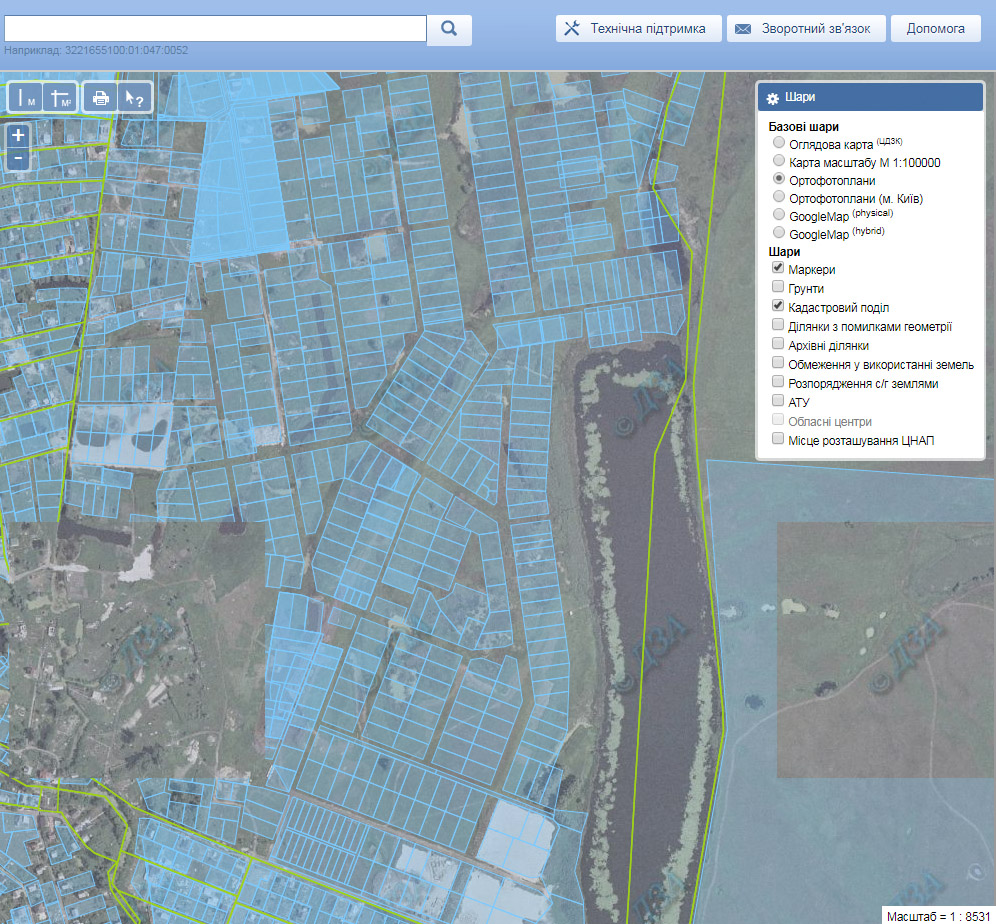
Task: Zoom in with the plus button
Action: point(18,135)
